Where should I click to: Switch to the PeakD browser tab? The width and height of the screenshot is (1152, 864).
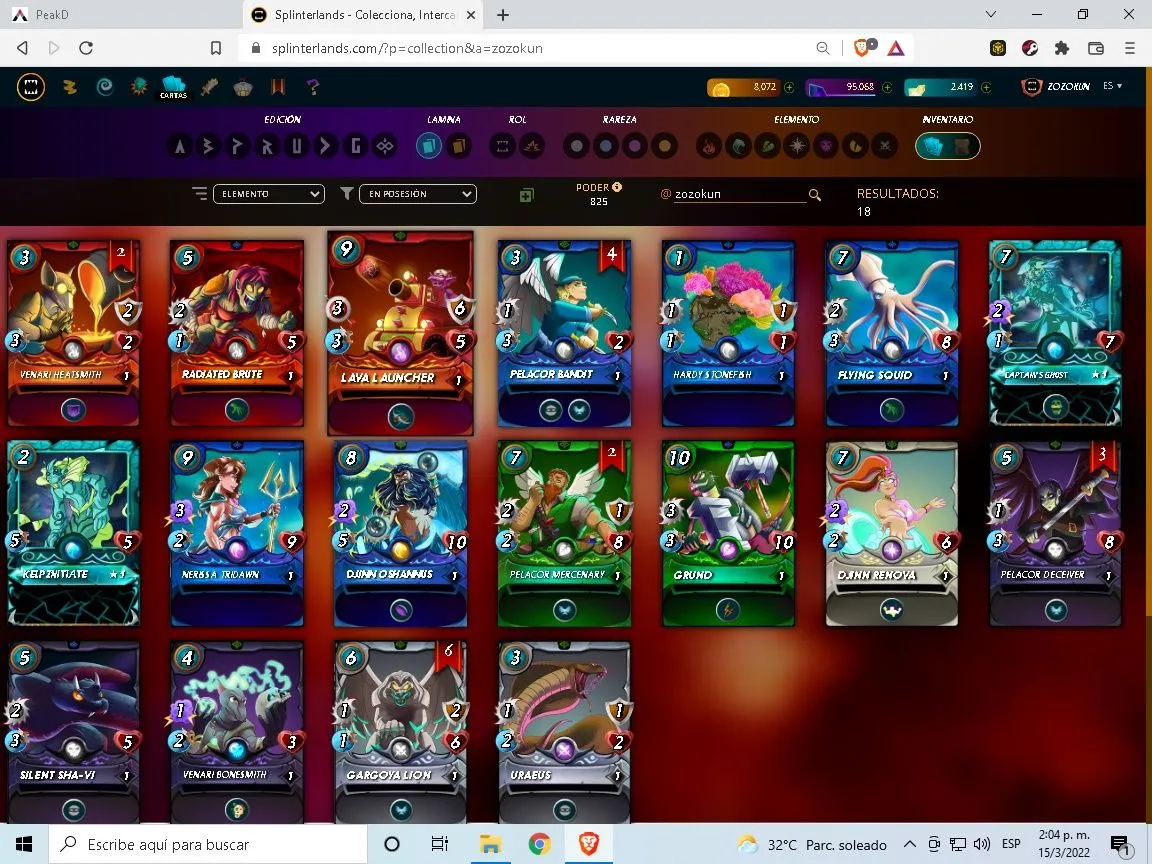click(x=121, y=15)
